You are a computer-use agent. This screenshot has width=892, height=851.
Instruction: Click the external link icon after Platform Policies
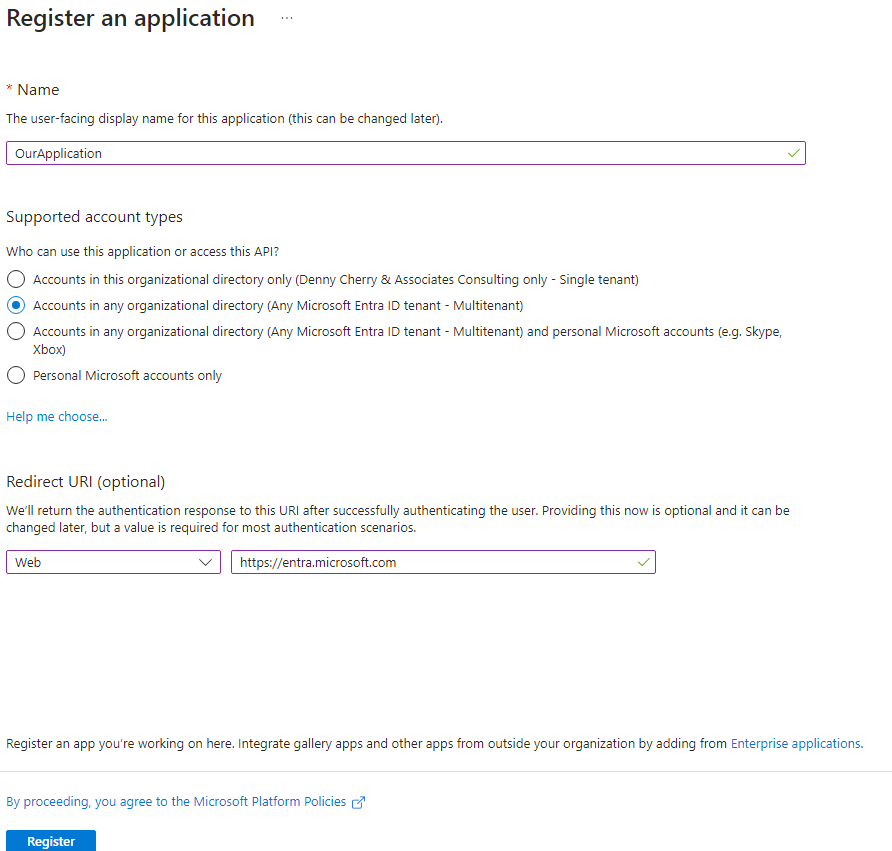(358, 802)
